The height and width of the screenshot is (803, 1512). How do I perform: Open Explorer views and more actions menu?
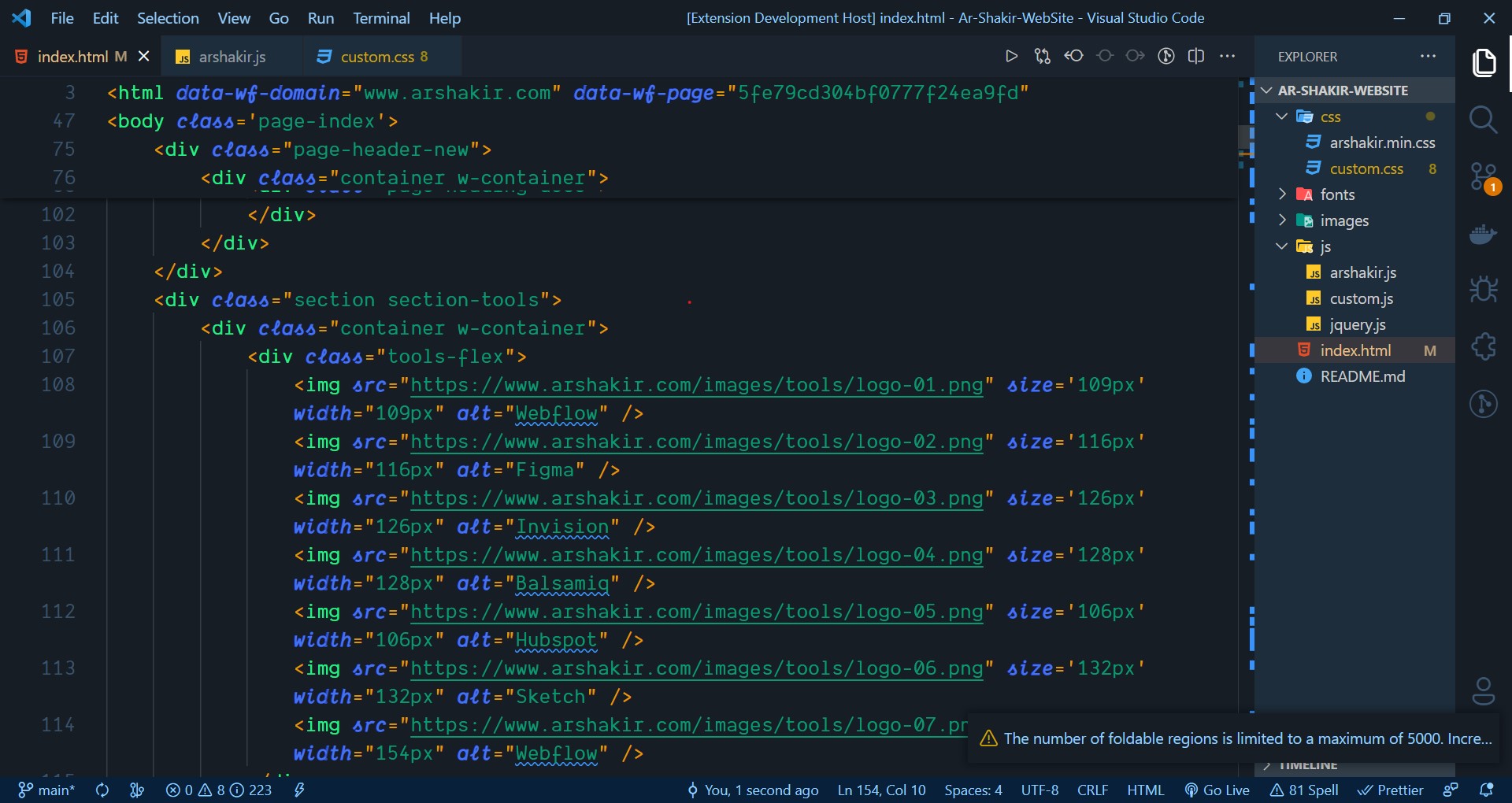pos(1428,56)
